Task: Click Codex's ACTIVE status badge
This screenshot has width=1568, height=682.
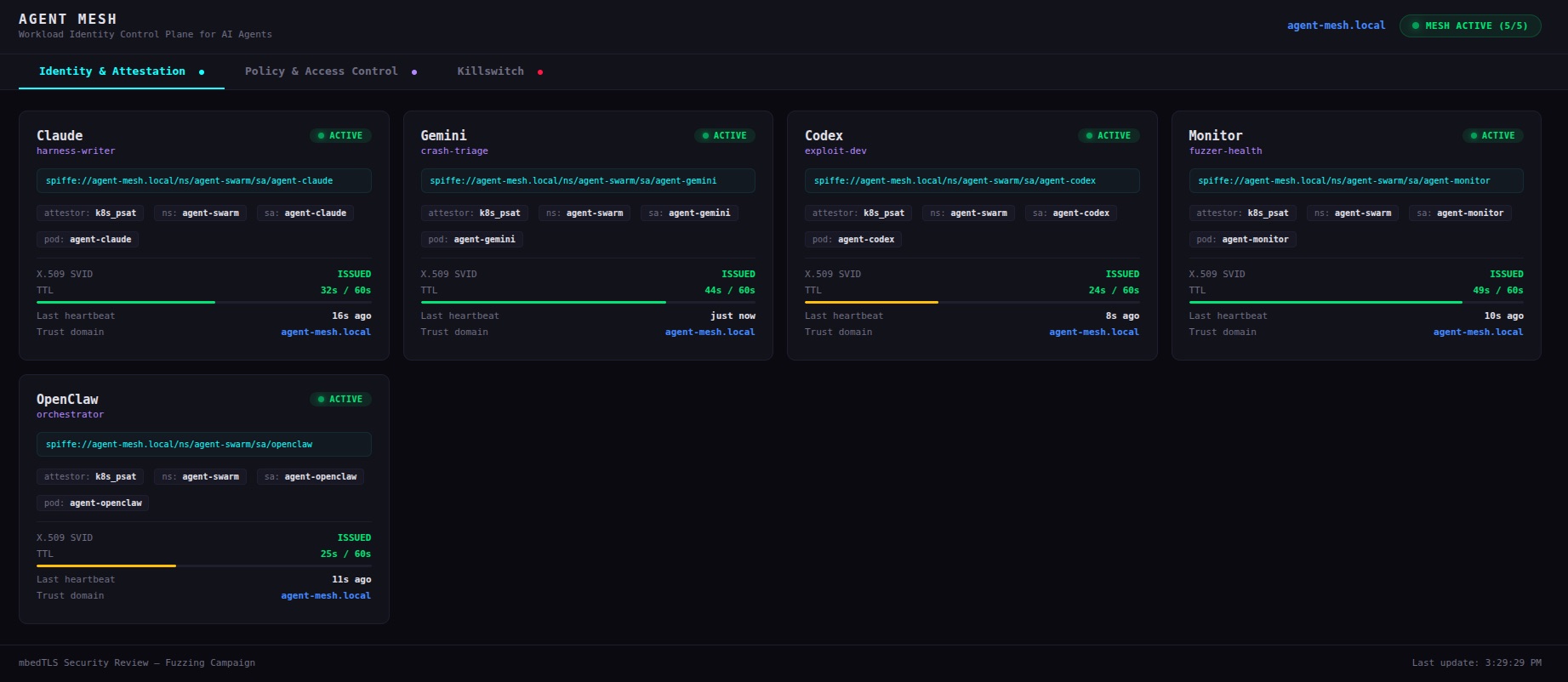Action: point(1109,135)
